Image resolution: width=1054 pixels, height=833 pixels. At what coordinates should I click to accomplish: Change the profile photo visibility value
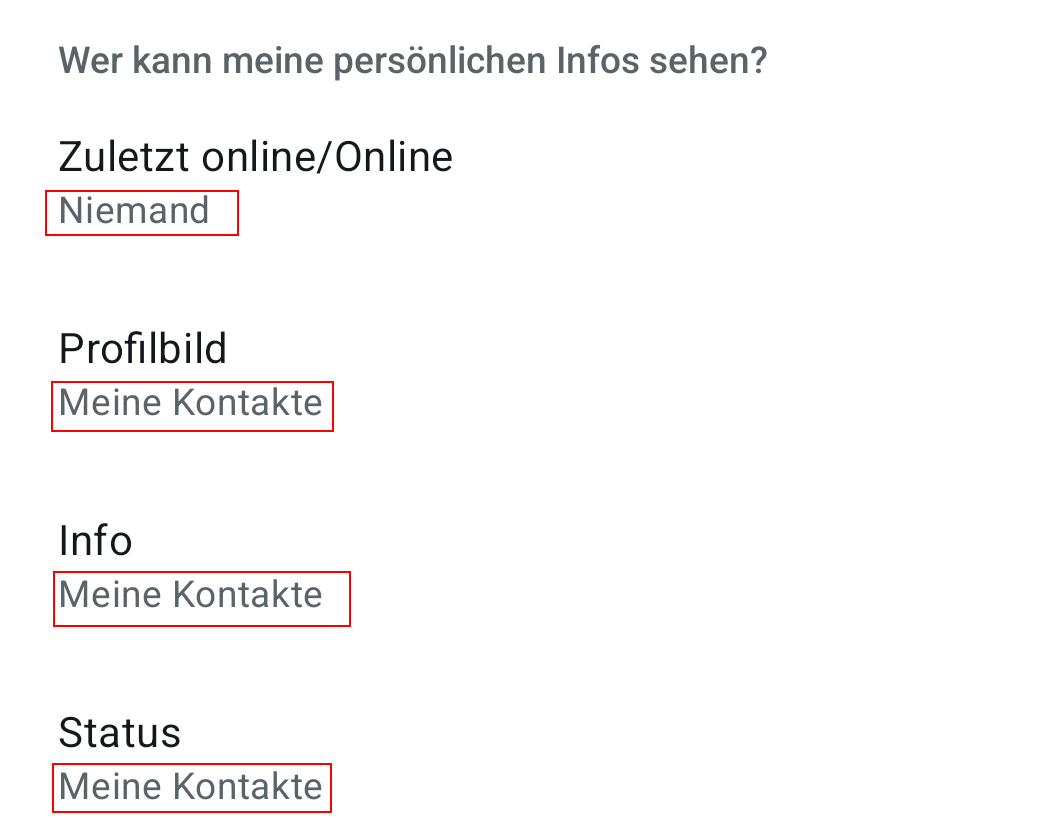click(x=191, y=403)
